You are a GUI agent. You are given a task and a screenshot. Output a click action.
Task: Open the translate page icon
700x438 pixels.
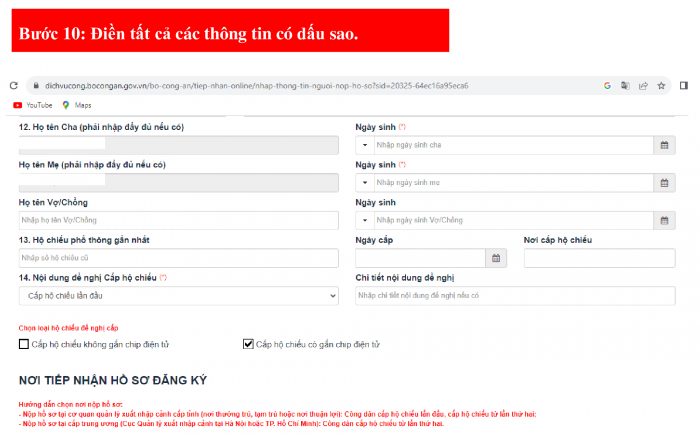point(625,86)
